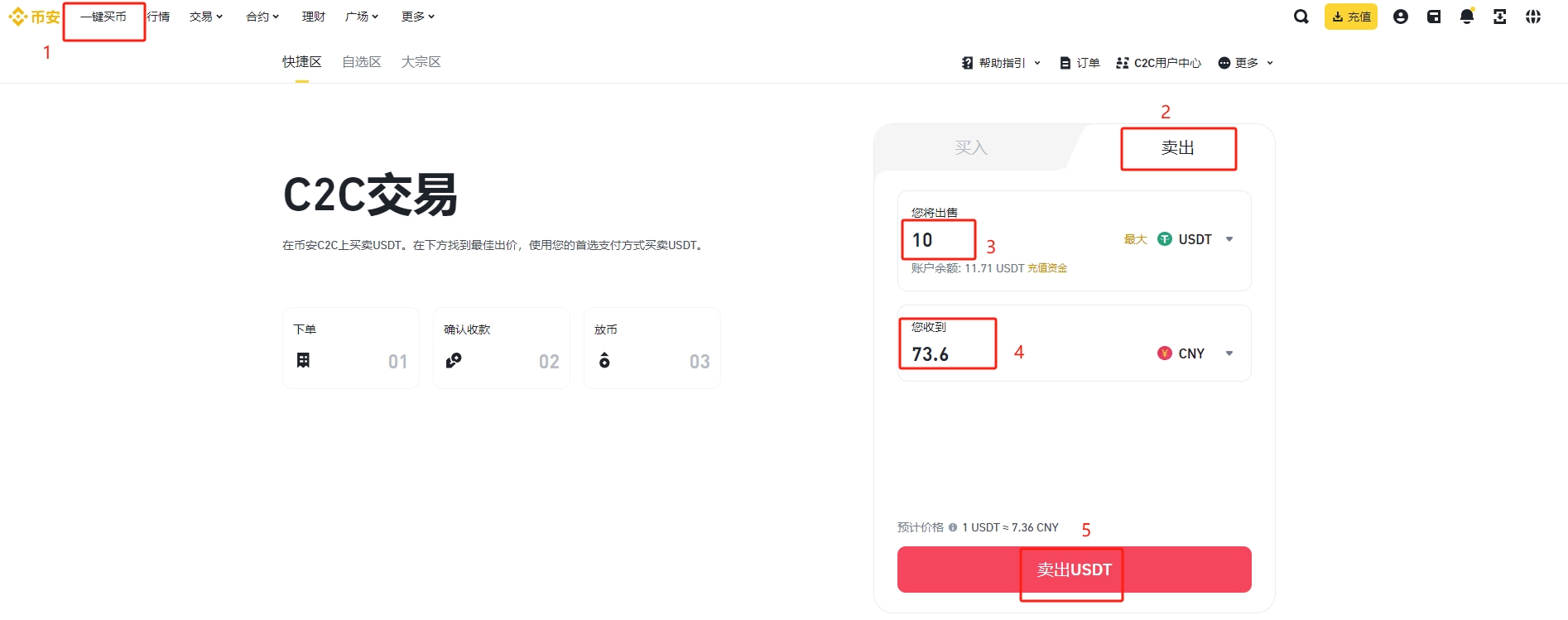
Task: Click the info icon beside 预计价格
Action: click(x=953, y=527)
